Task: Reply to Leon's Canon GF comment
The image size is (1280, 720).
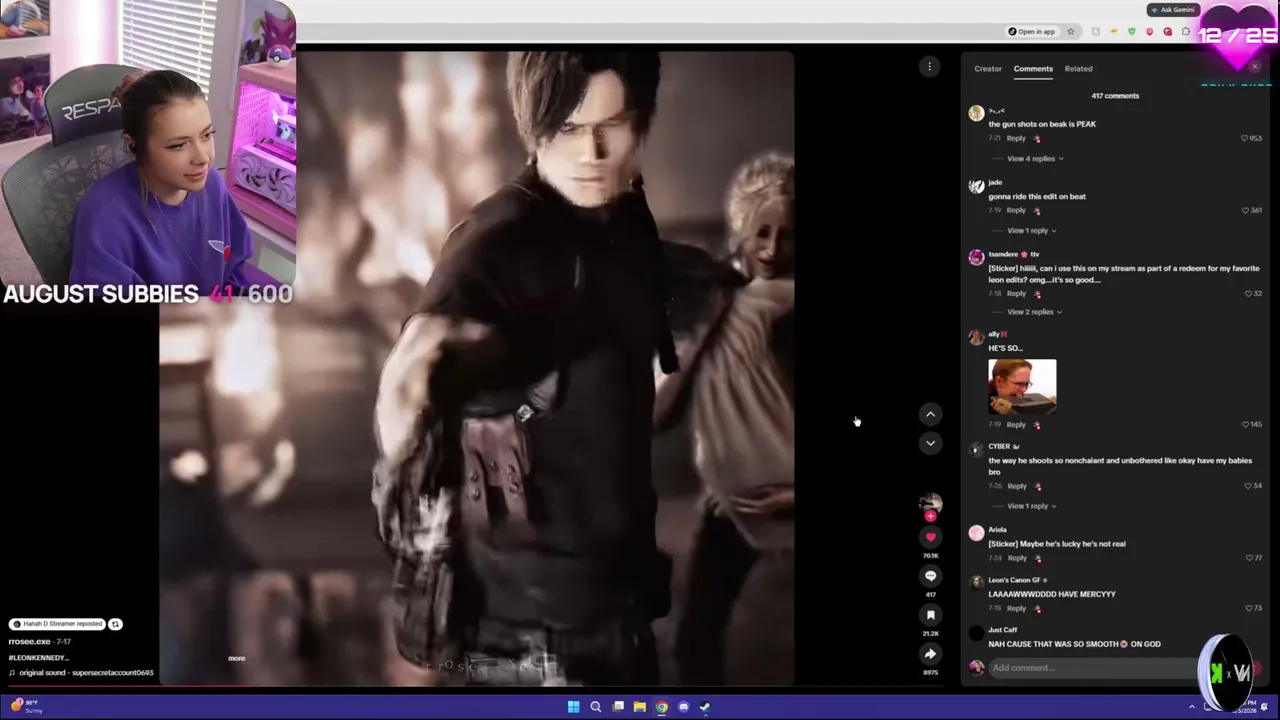Action: 1016,608
